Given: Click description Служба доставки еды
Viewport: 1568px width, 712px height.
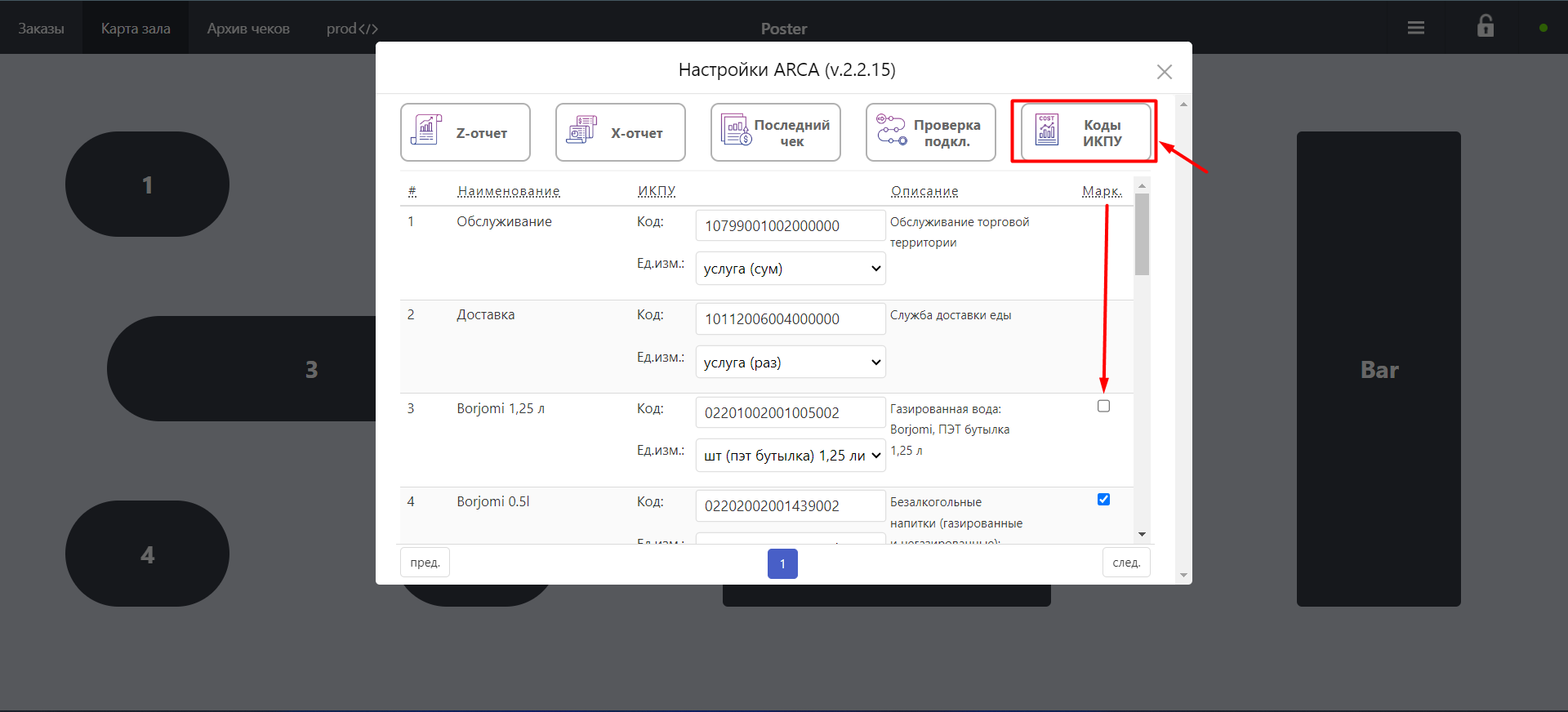Looking at the screenshot, I should [951, 315].
